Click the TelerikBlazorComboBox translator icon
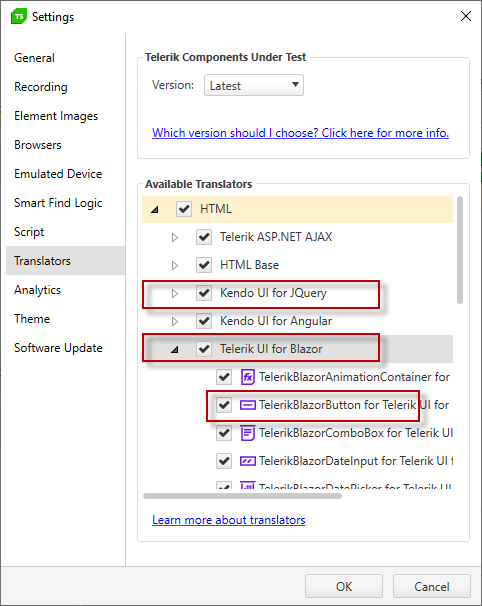This screenshot has height=606, width=482. (x=248, y=433)
